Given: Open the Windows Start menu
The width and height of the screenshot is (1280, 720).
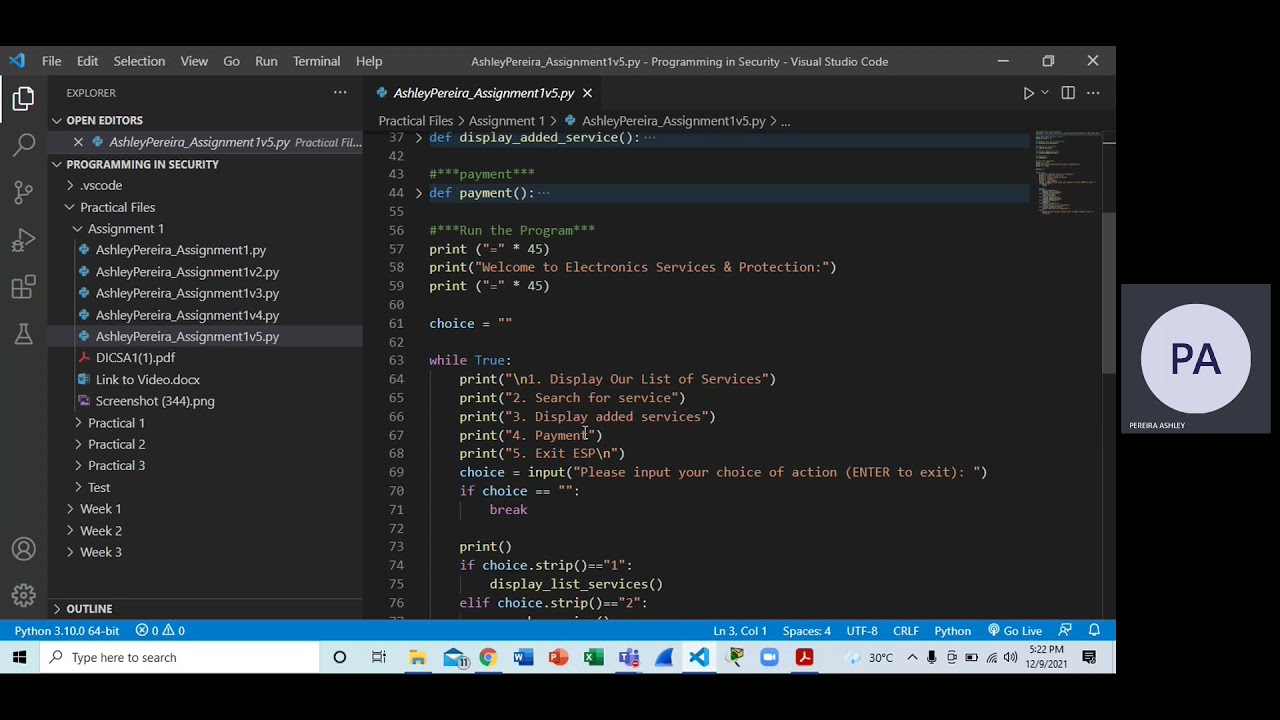Looking at the screenshot, I should tap(19, 657).
